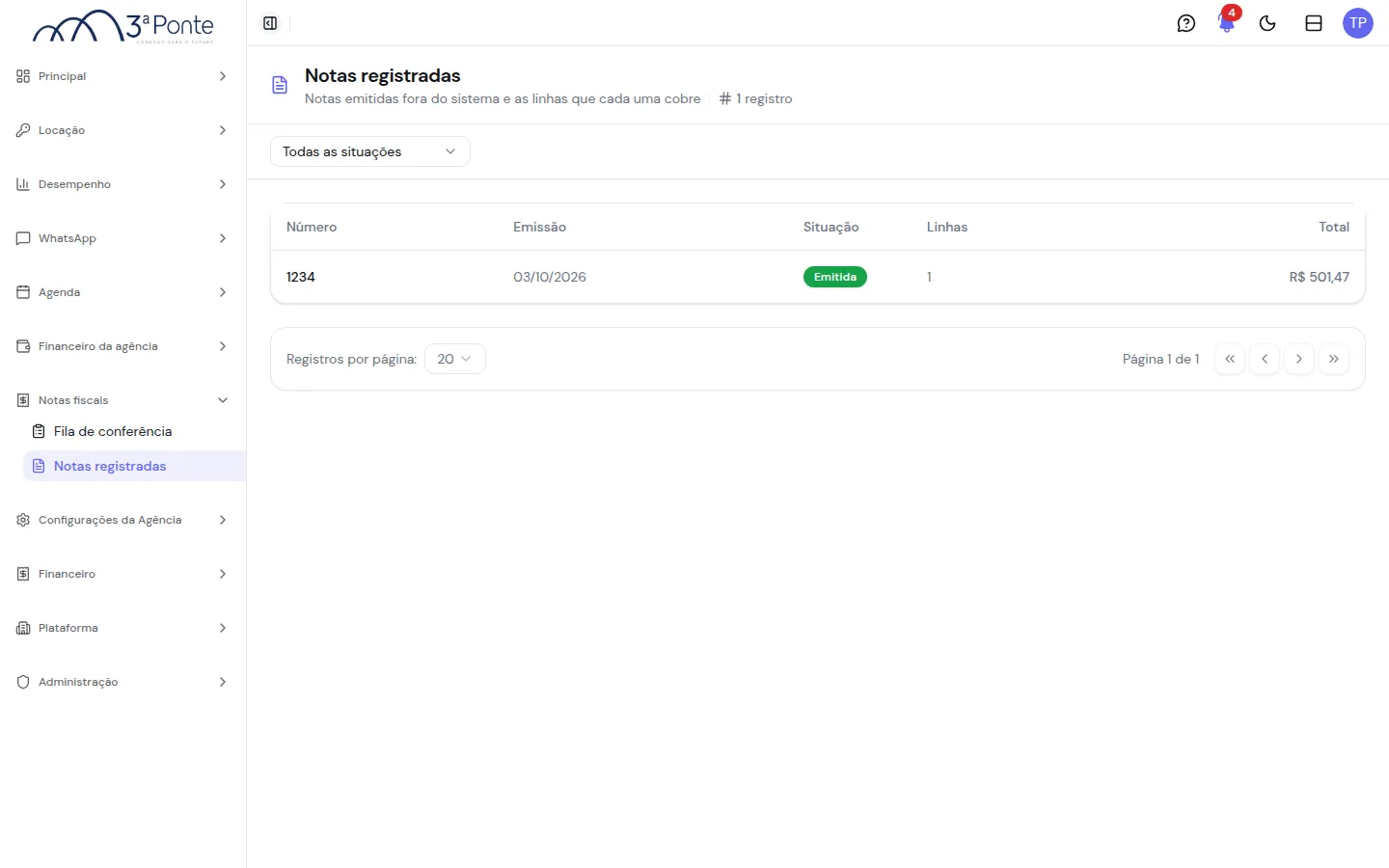Image resolution: width=1389 pixels, height=868 pixels.
Task: Open the WhatsApp sidebar menu label
Action: coord(68,238)
